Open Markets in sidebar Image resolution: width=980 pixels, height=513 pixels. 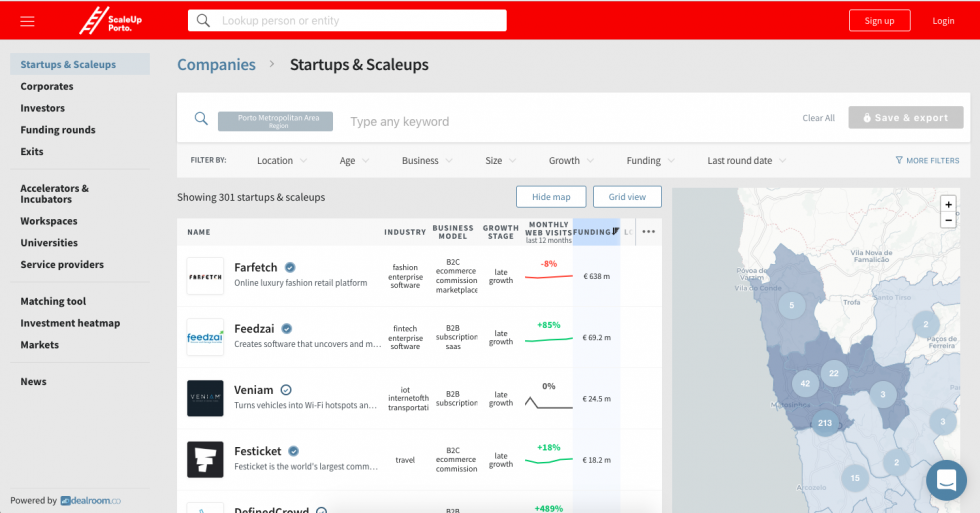click(x=39, y=345)
